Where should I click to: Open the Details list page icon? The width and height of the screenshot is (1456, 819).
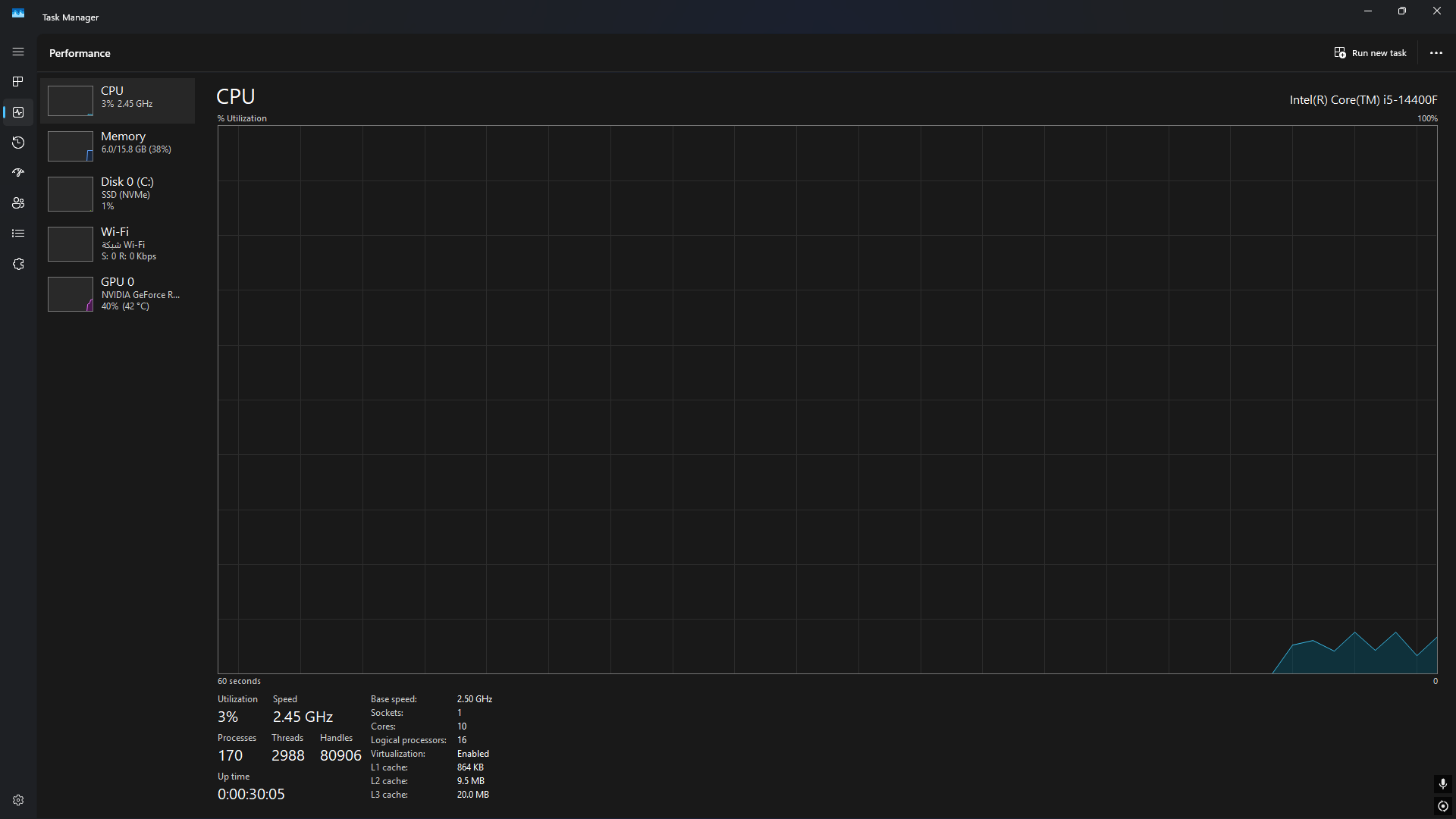[18, 234]
